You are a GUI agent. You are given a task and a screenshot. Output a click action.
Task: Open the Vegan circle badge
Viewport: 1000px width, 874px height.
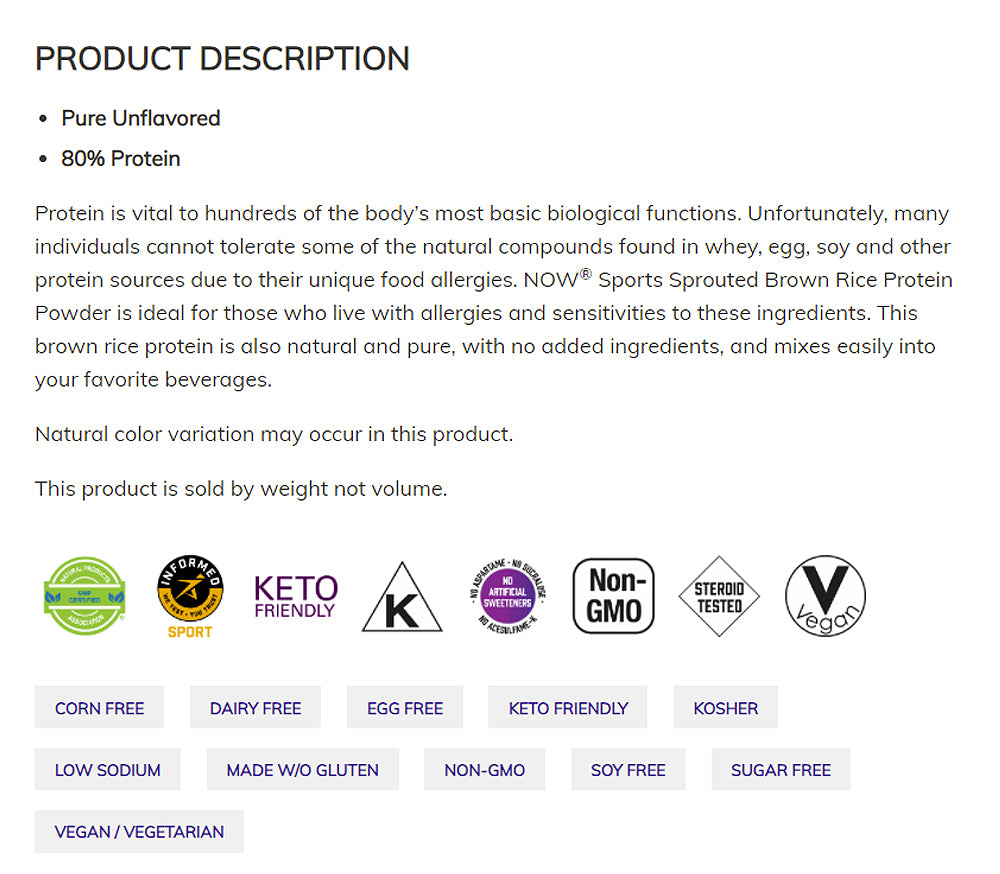pos(824,594)
